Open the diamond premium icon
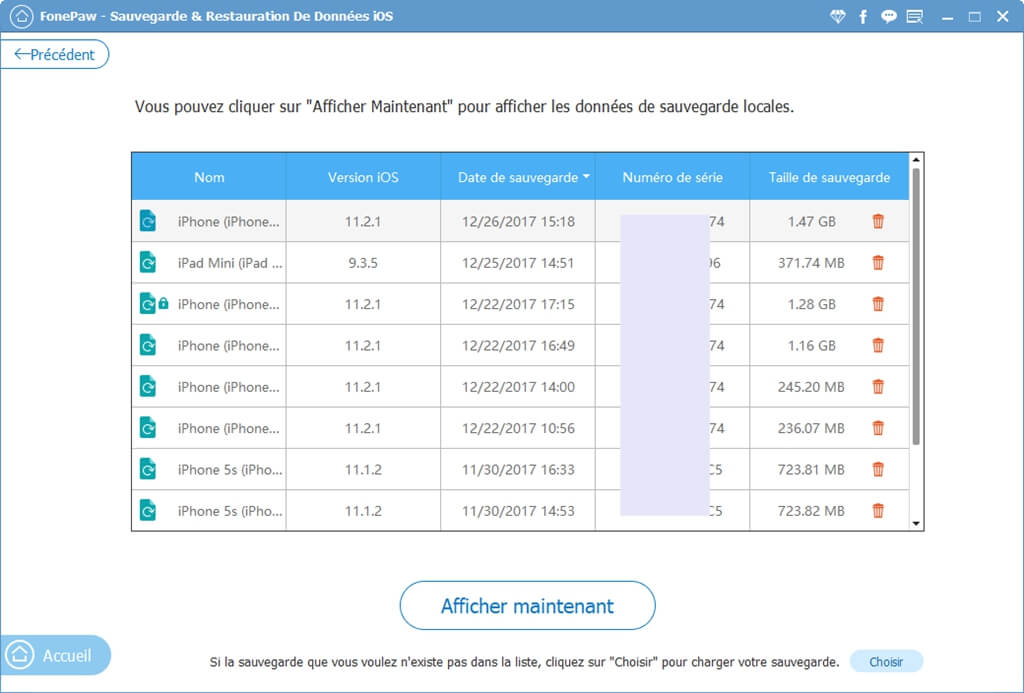The height and width of the screenshot is (693, 1024). pos(837,17)
